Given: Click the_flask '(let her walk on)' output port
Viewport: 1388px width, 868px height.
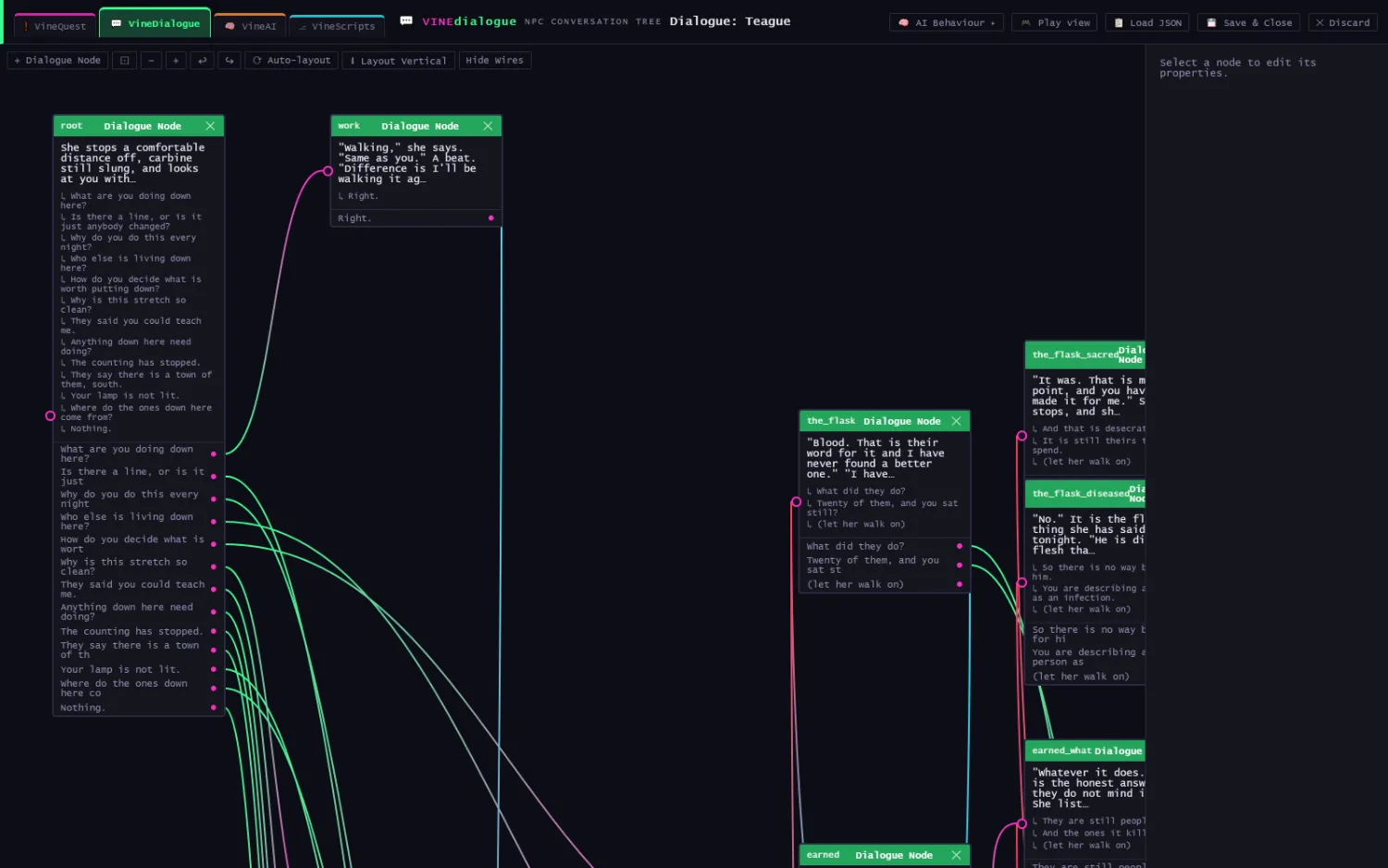Looking at the screenshot, I should pyautogui.click(x=959, y=584).
